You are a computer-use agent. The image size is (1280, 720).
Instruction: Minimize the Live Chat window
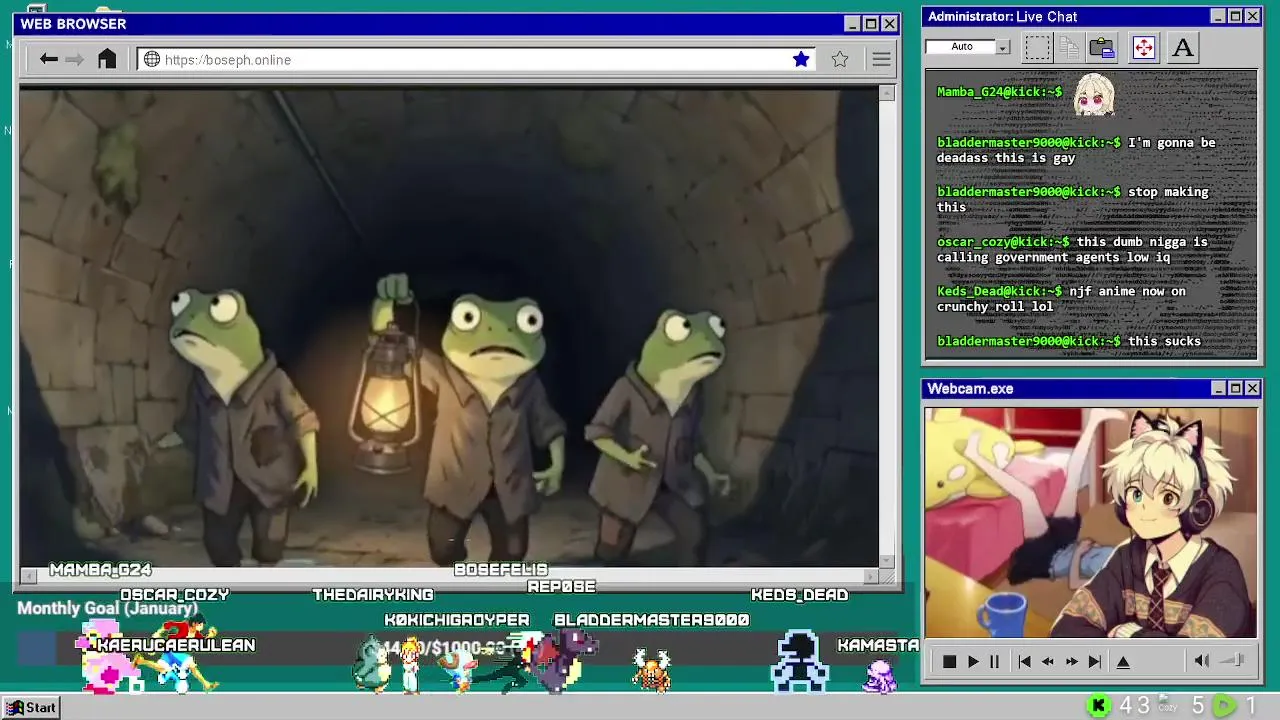click(1218, 16)
